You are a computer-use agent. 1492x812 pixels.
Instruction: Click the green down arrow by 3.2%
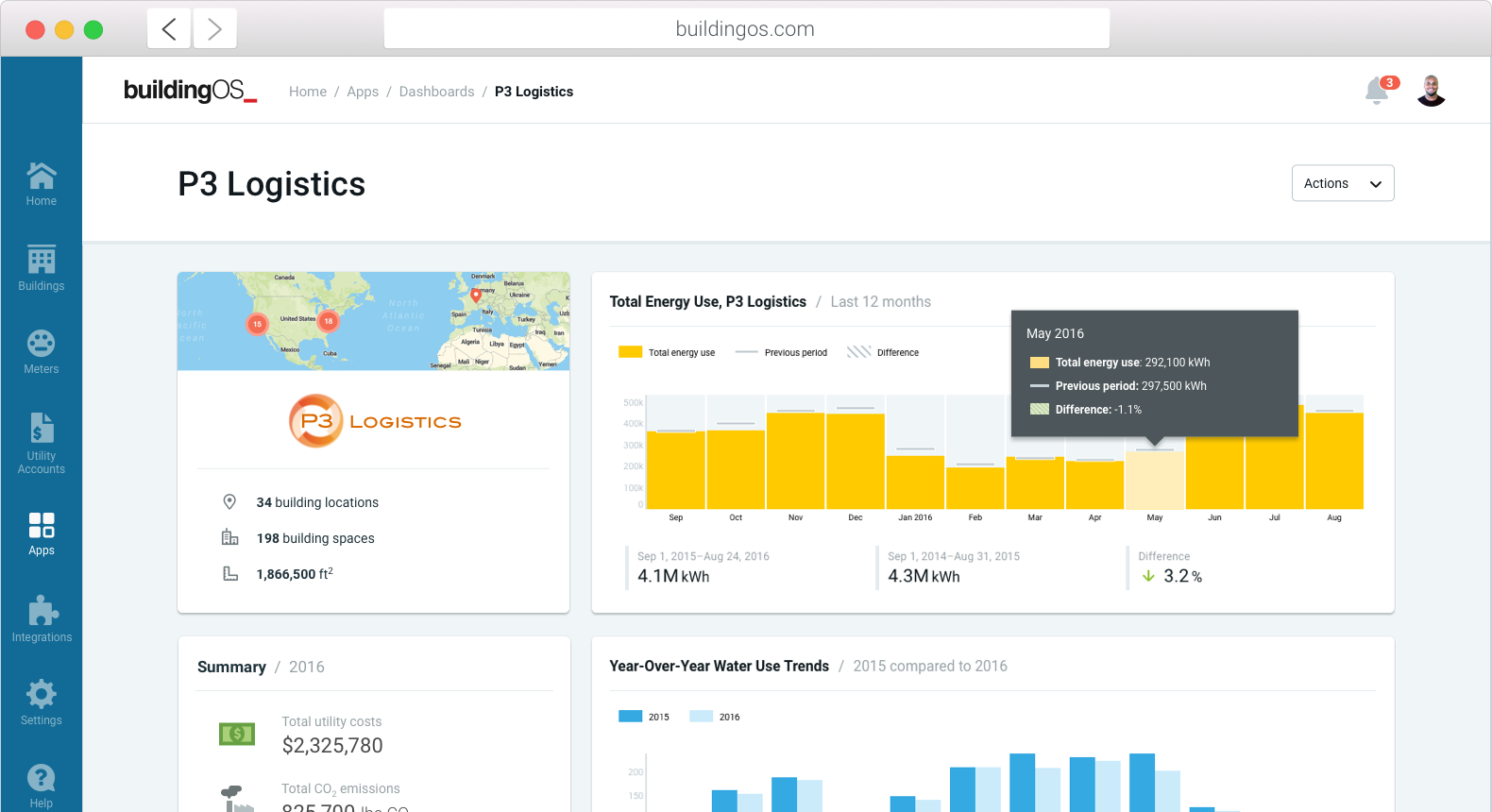[1148, 576]
